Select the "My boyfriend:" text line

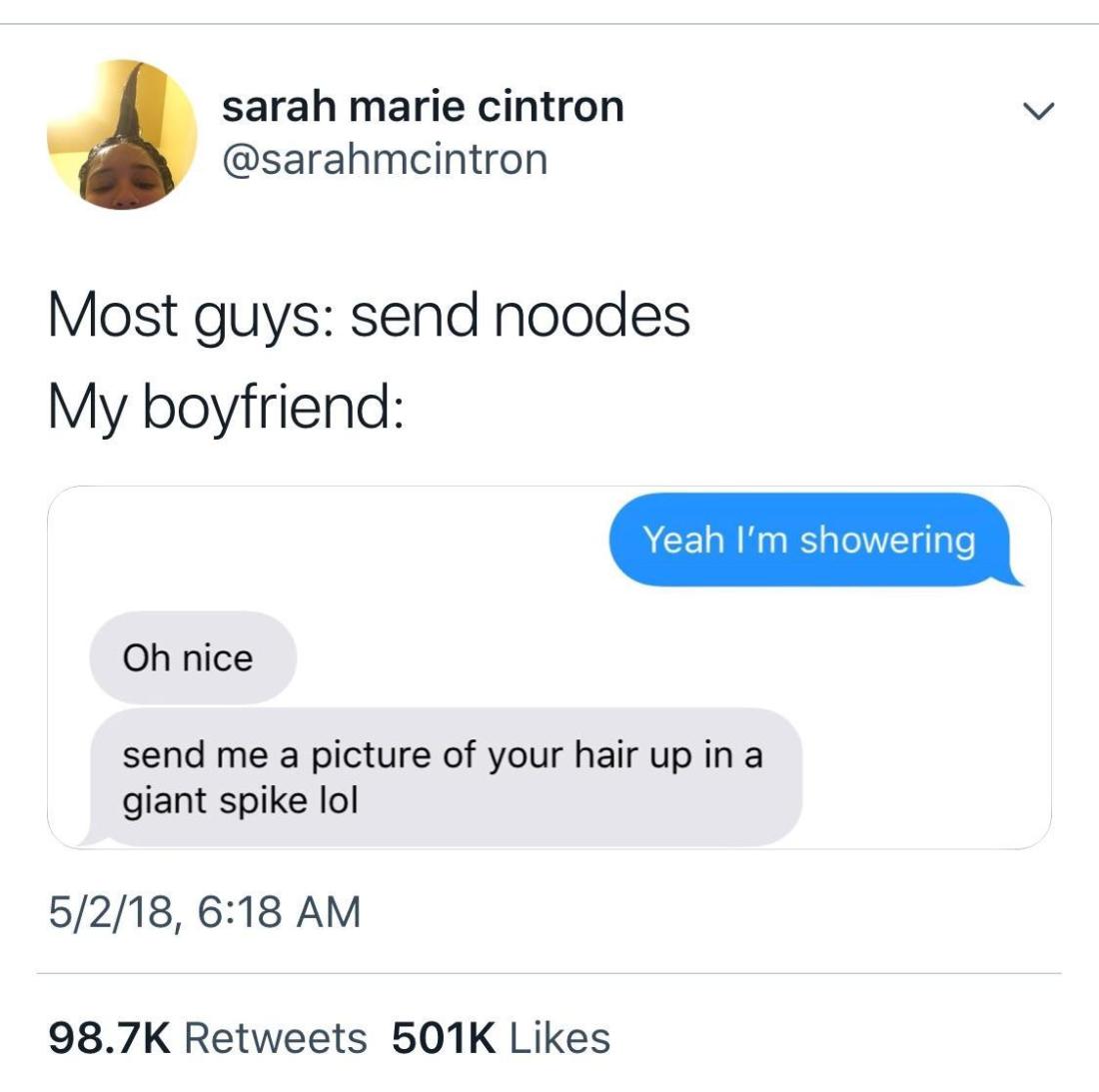(x=227, y=408)
